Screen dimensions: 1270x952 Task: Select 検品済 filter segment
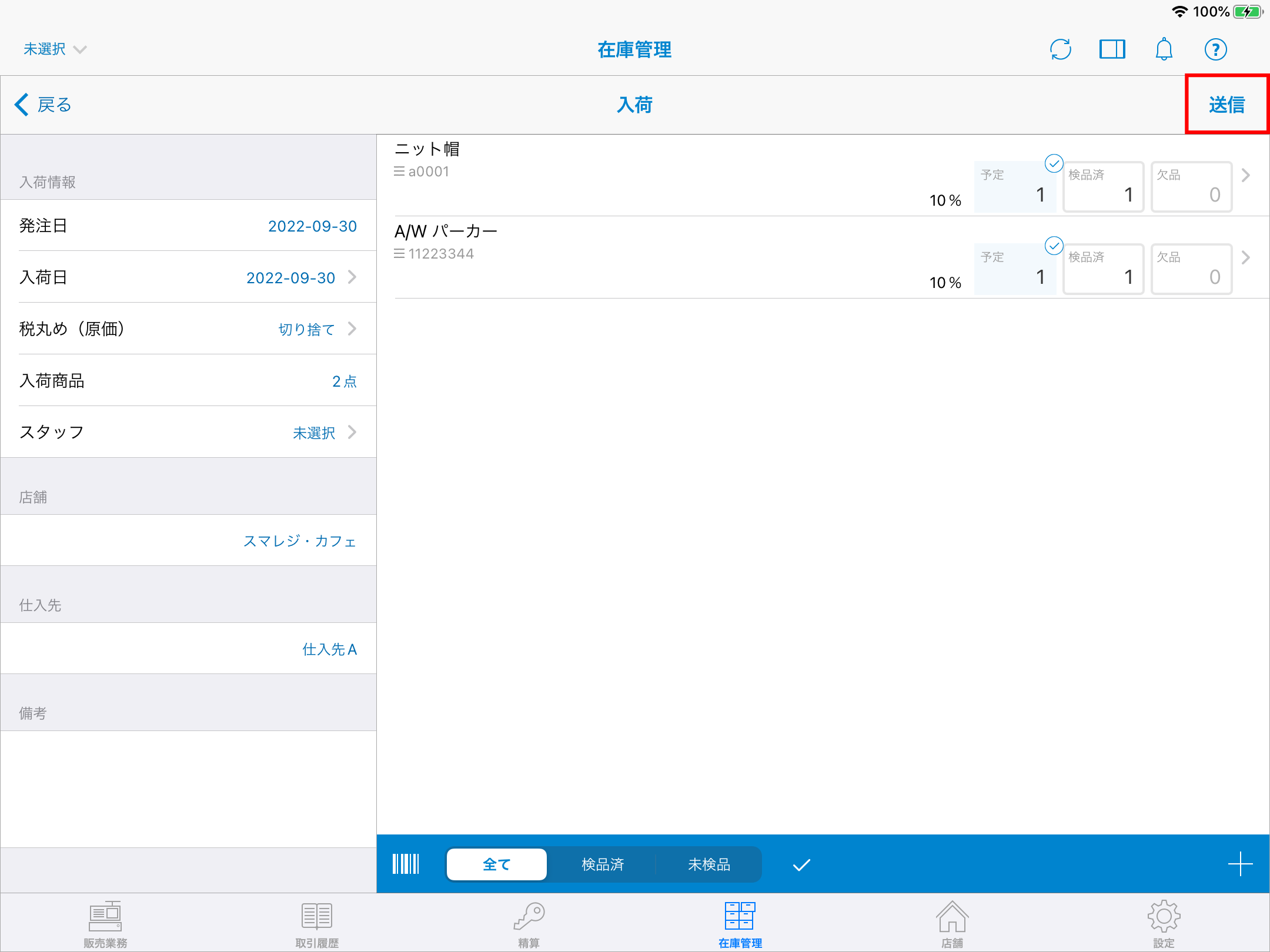click(602, 864)
